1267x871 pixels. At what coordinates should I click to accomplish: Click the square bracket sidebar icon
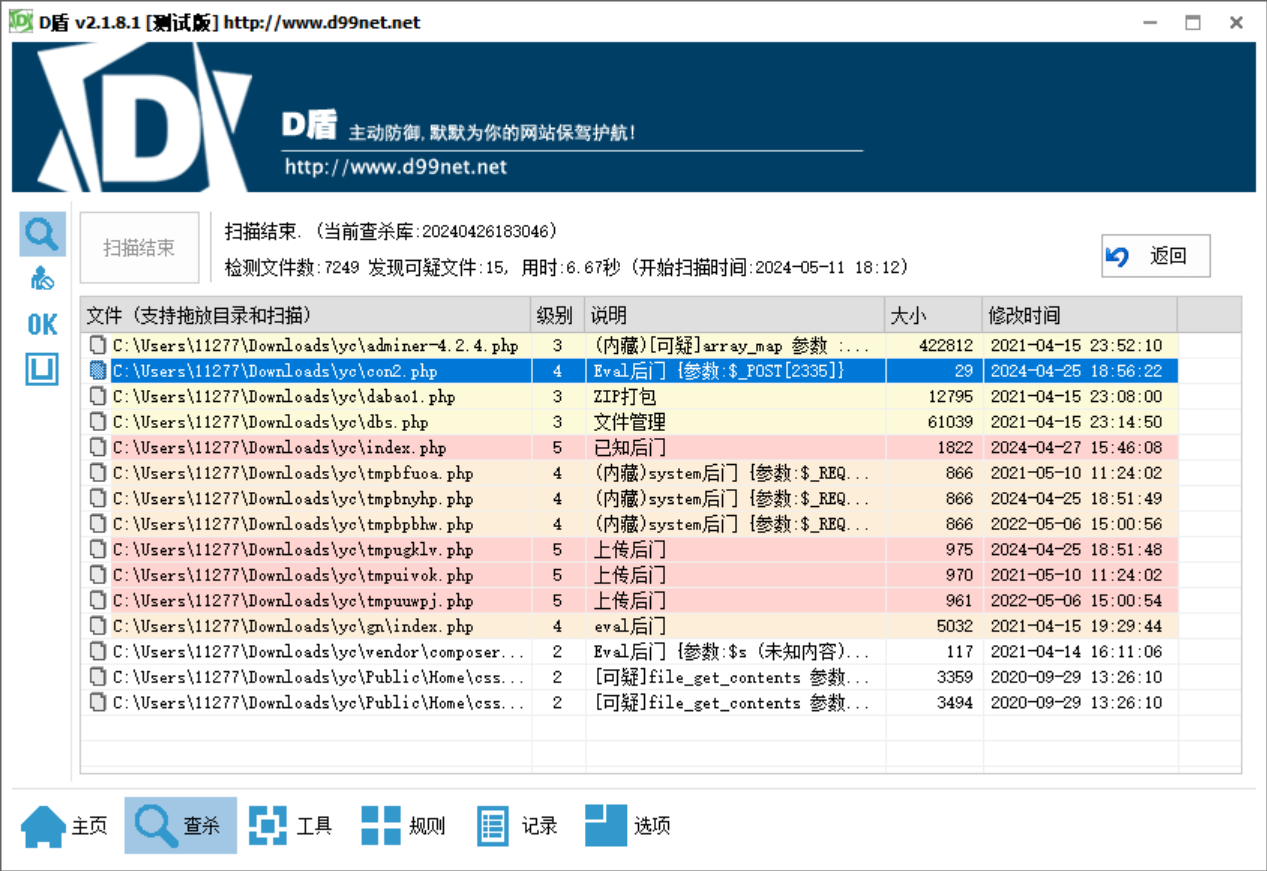[x=42, y=369]
